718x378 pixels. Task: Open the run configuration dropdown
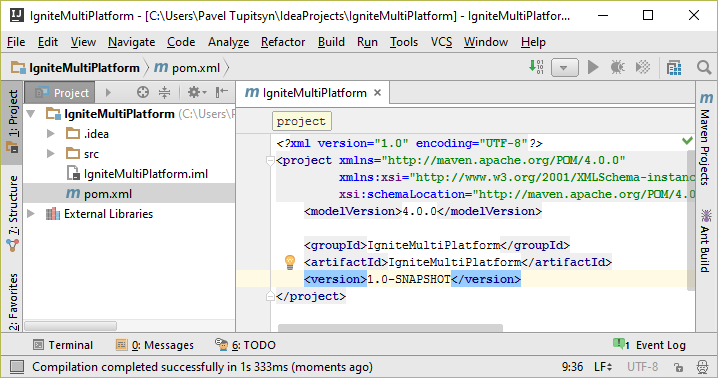[565, 68]
